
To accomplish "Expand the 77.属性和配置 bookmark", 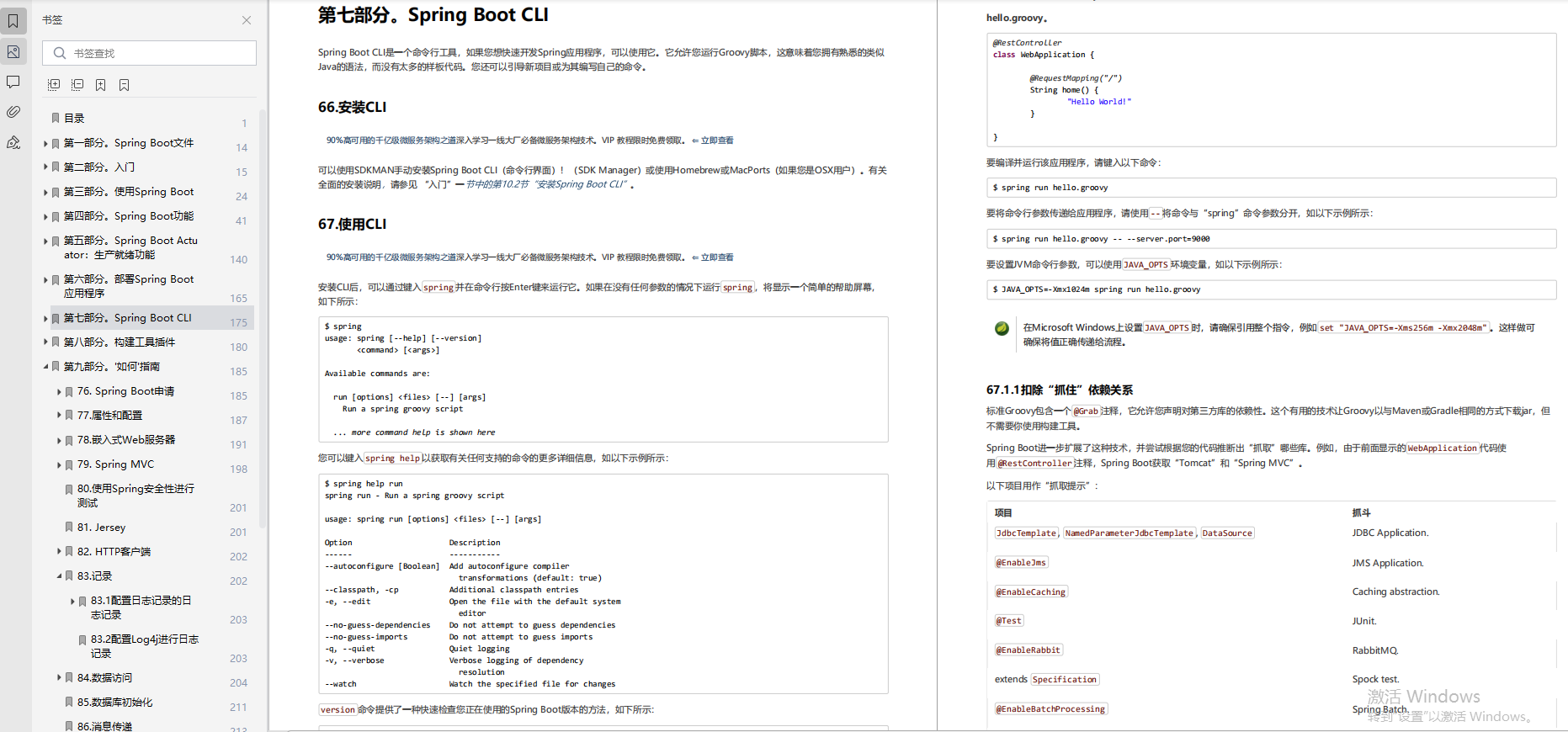I will pos(59,416).
